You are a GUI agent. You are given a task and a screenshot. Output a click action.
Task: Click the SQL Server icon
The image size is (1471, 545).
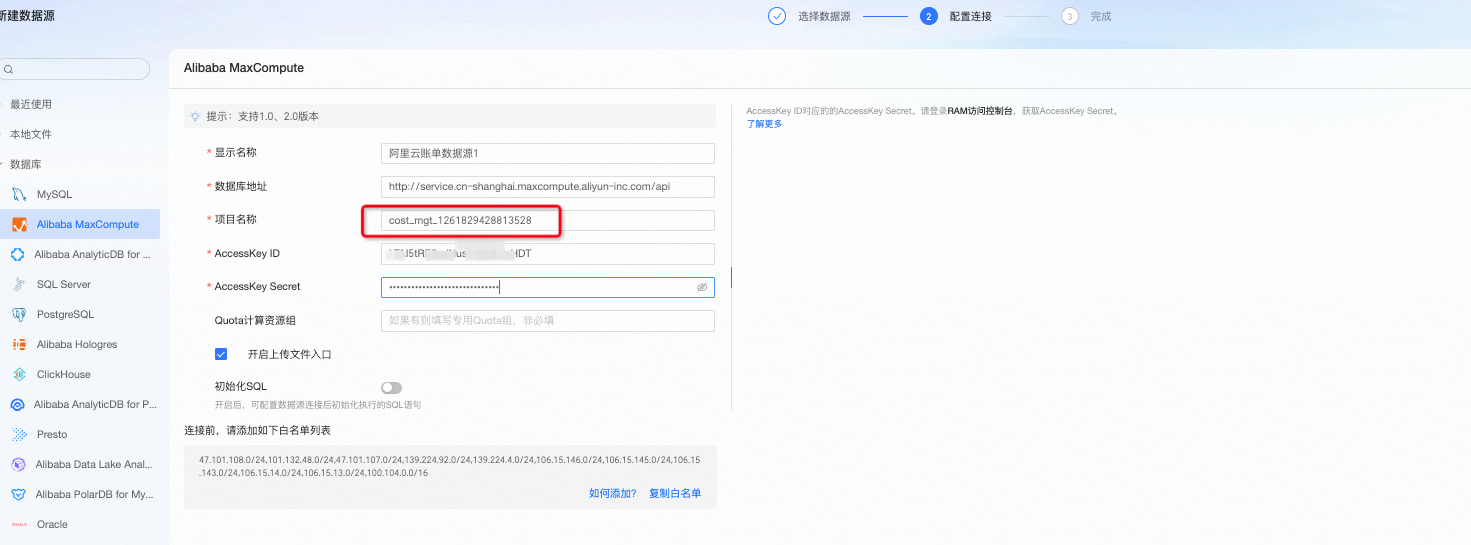(18, 284)
